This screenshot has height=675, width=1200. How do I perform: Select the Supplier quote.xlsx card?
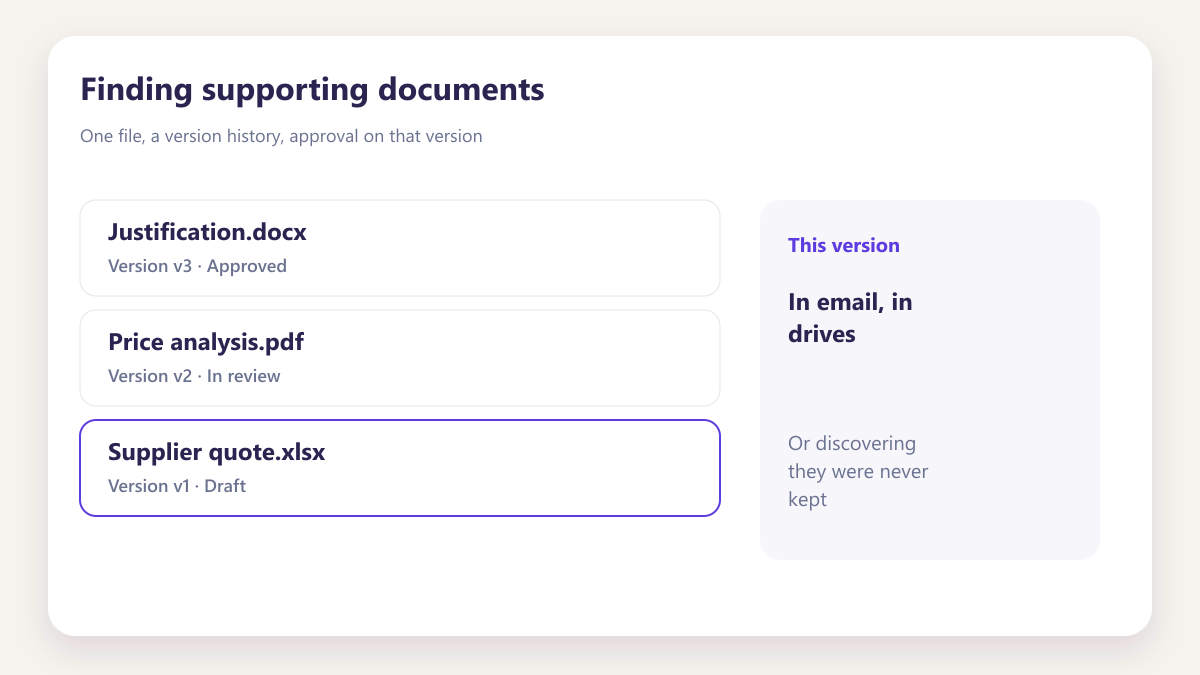coord(400,468)
